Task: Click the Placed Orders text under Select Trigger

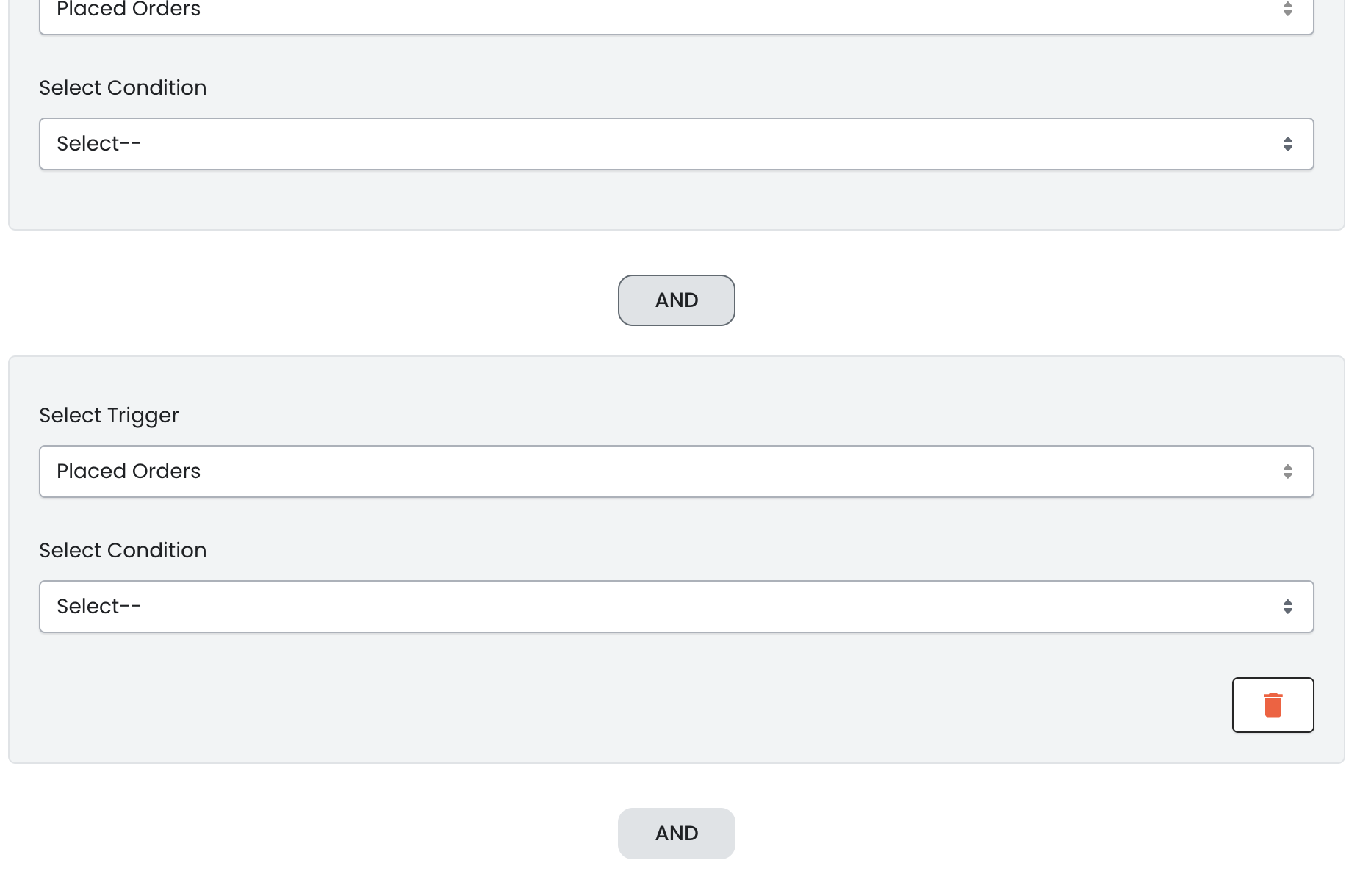Action: (129, 472)
